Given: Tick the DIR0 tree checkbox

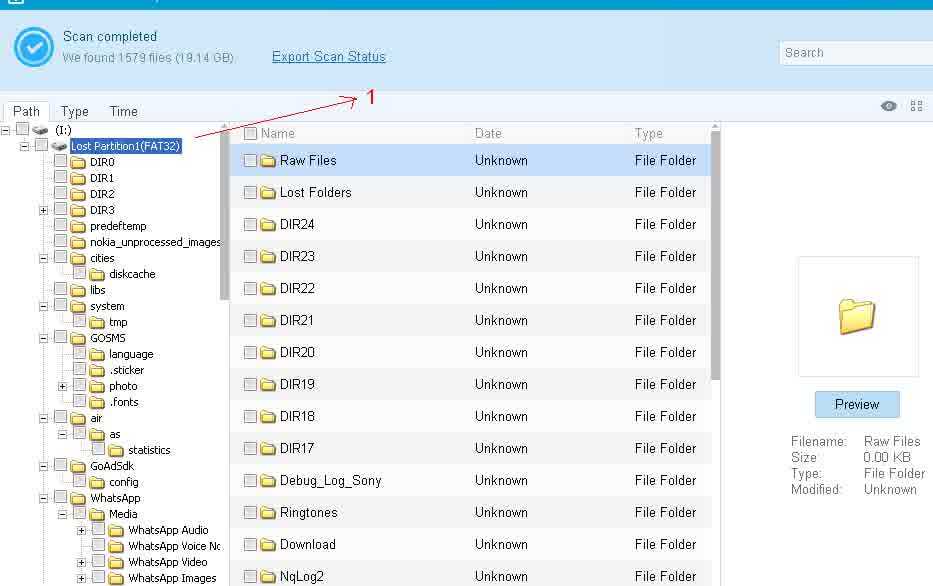Looking at the screenshot, I should tap(60, 161).
